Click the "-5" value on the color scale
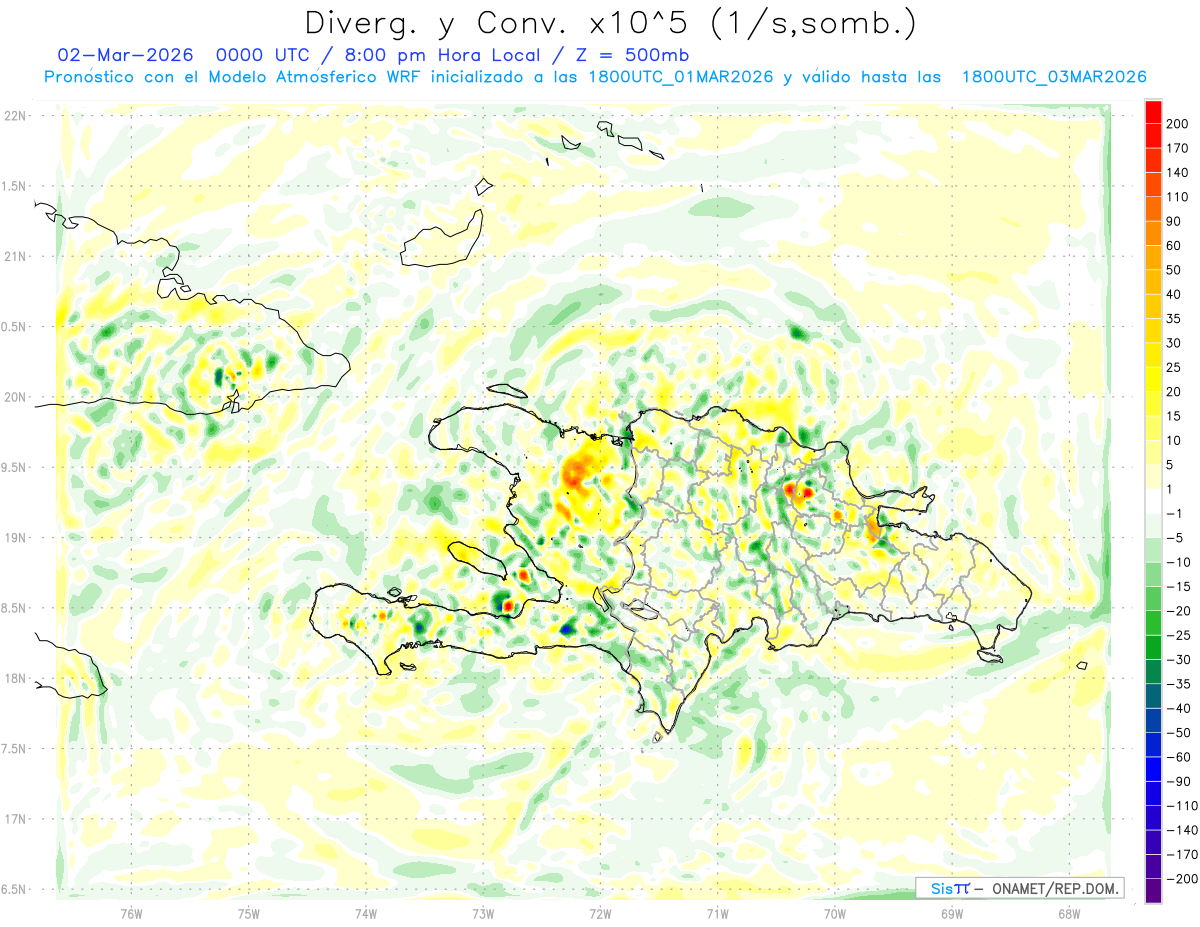This screenshot has width=1200, height=927. pos(1174,538)
